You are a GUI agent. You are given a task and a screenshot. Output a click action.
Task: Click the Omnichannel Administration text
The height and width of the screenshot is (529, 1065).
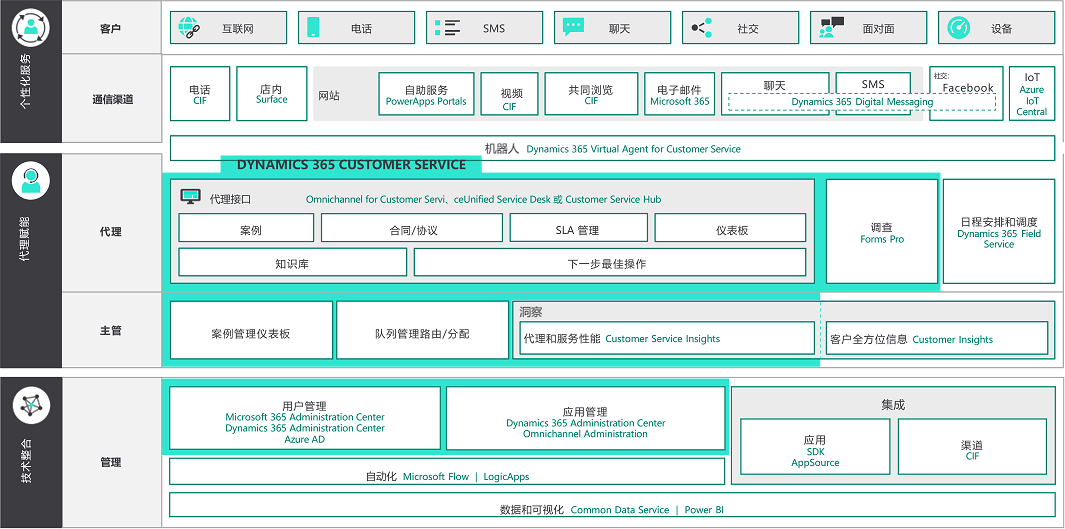585,434
